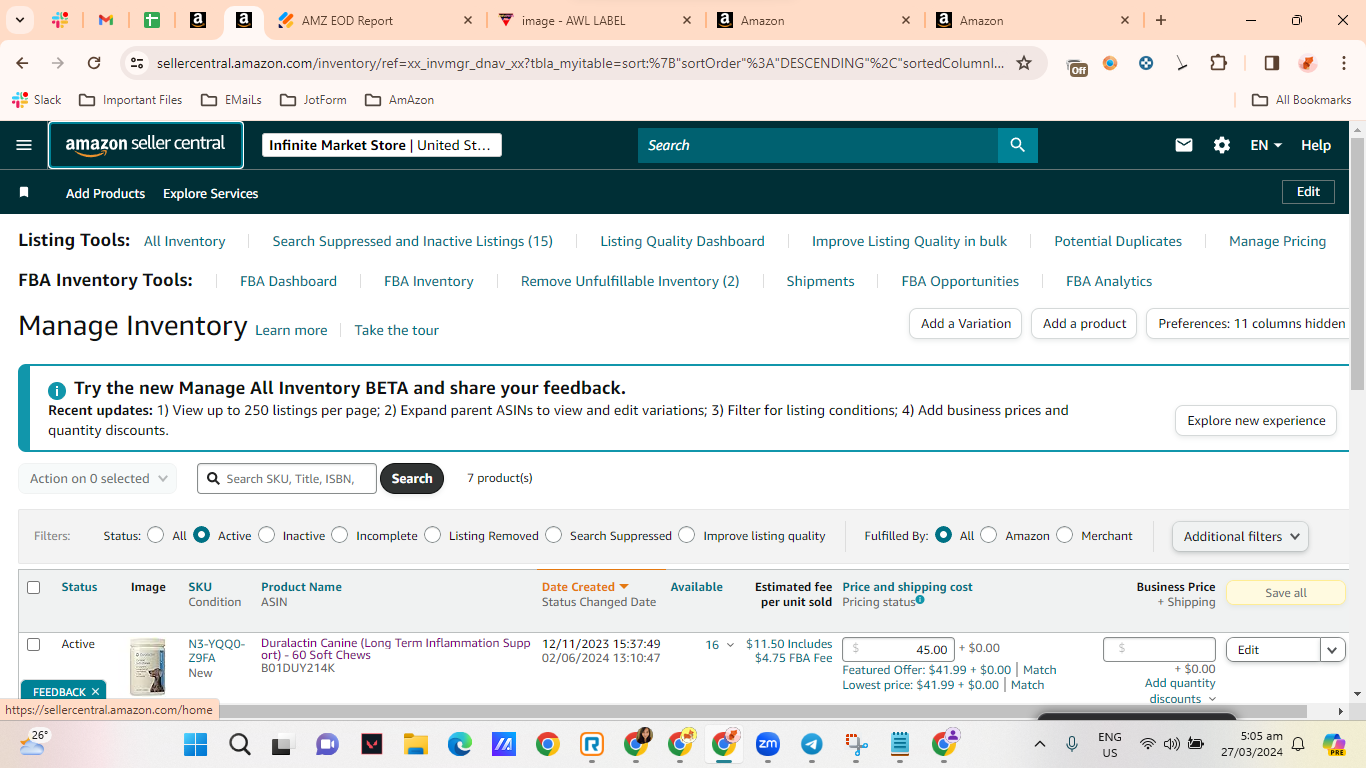Open All Bookmarks folder
The width and height of the screenshot is (1366, 768).
click(x=1302, y=100)
